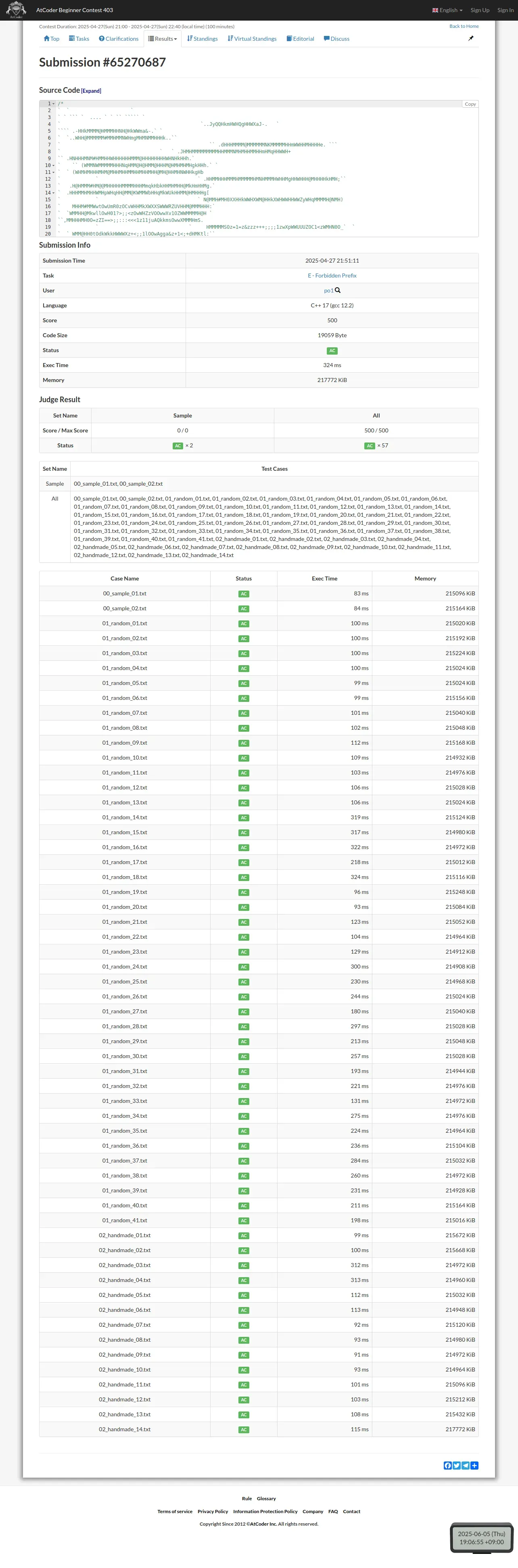The width and height of the screenshot is (518, 1568).
Task: Collapse the code fold at line 14
Action: click(54, 192)
